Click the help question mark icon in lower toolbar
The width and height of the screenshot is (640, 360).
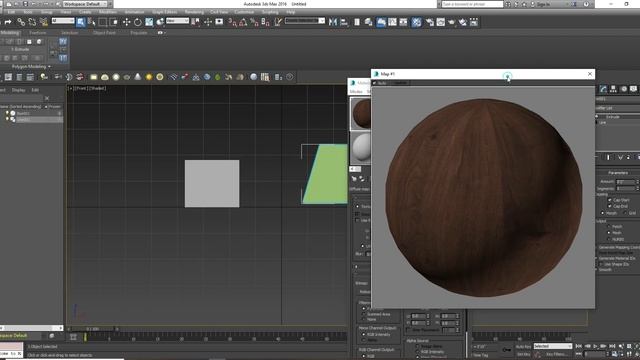point(289,77)
